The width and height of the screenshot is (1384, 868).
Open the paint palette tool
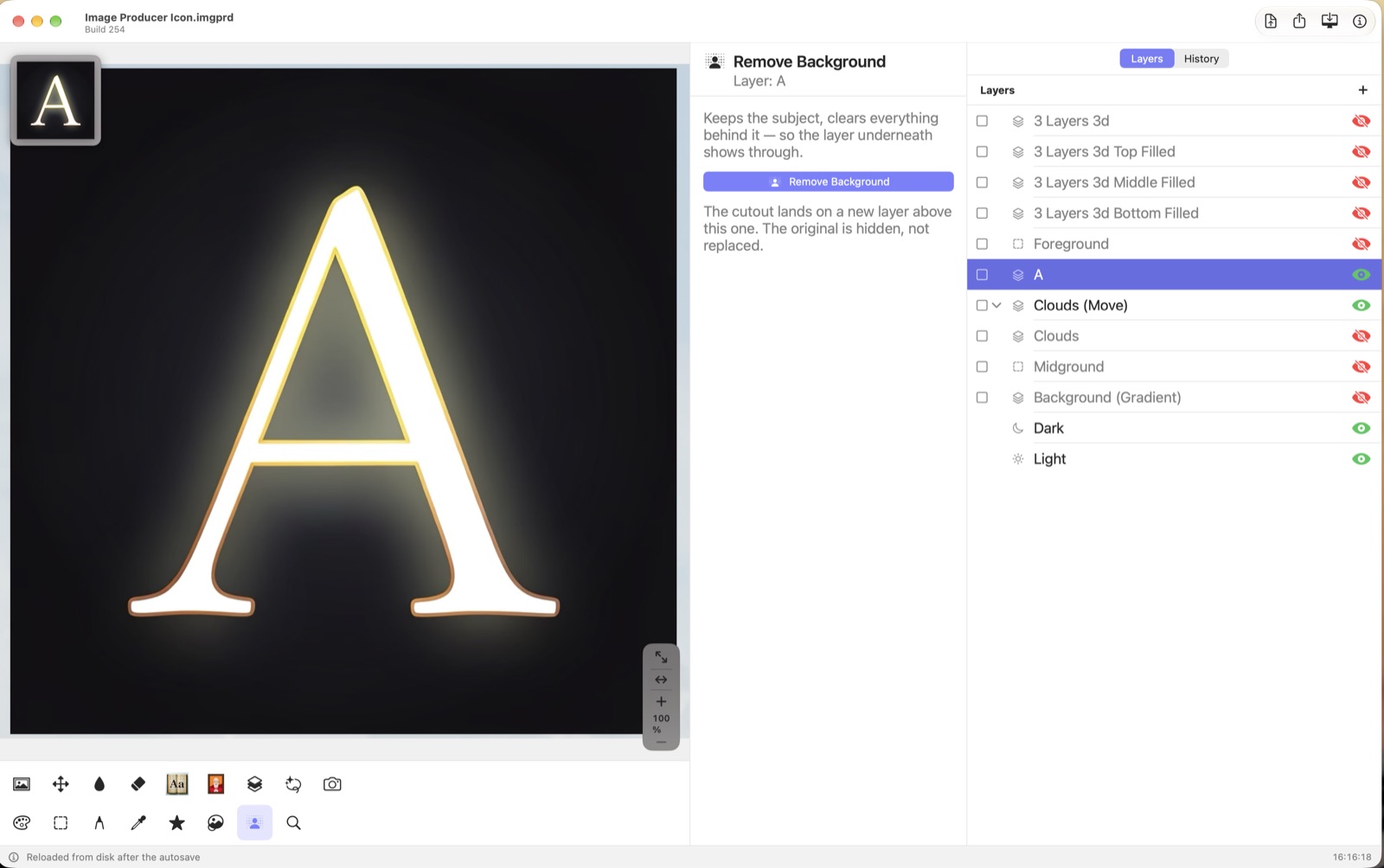coord(22,823)
